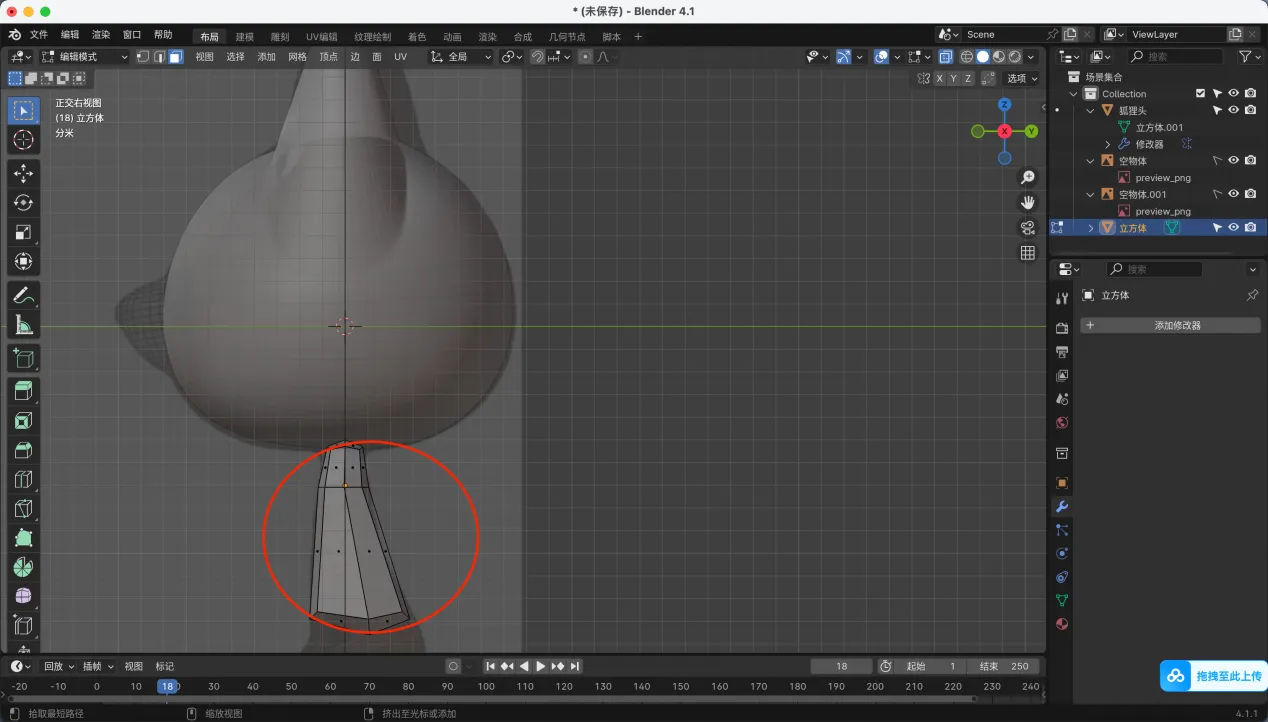1268x722 pixels.
Task: Open the 文件 menu
Action: click(39, 35)
